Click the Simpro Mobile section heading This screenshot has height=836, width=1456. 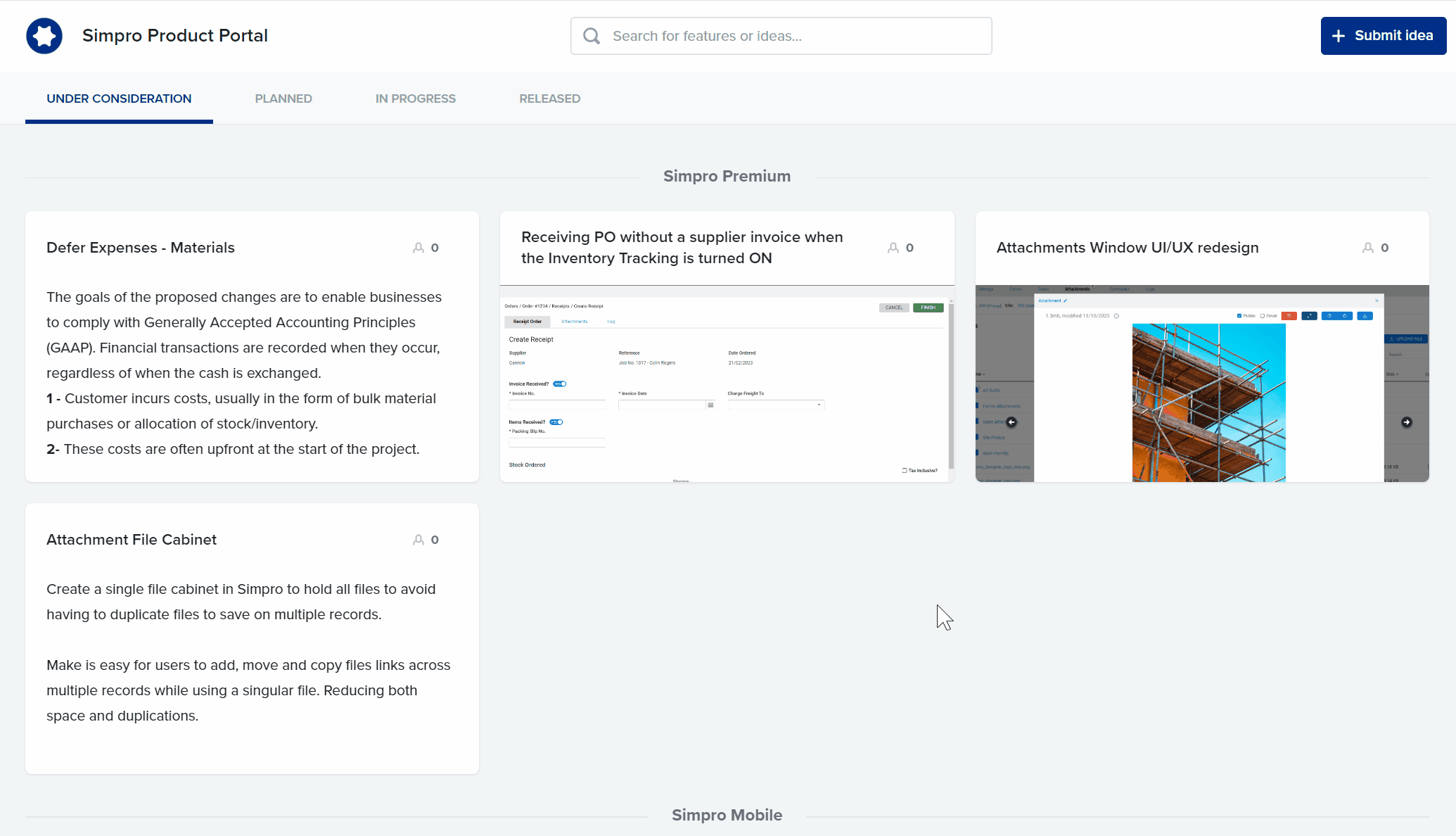point(727,815)
